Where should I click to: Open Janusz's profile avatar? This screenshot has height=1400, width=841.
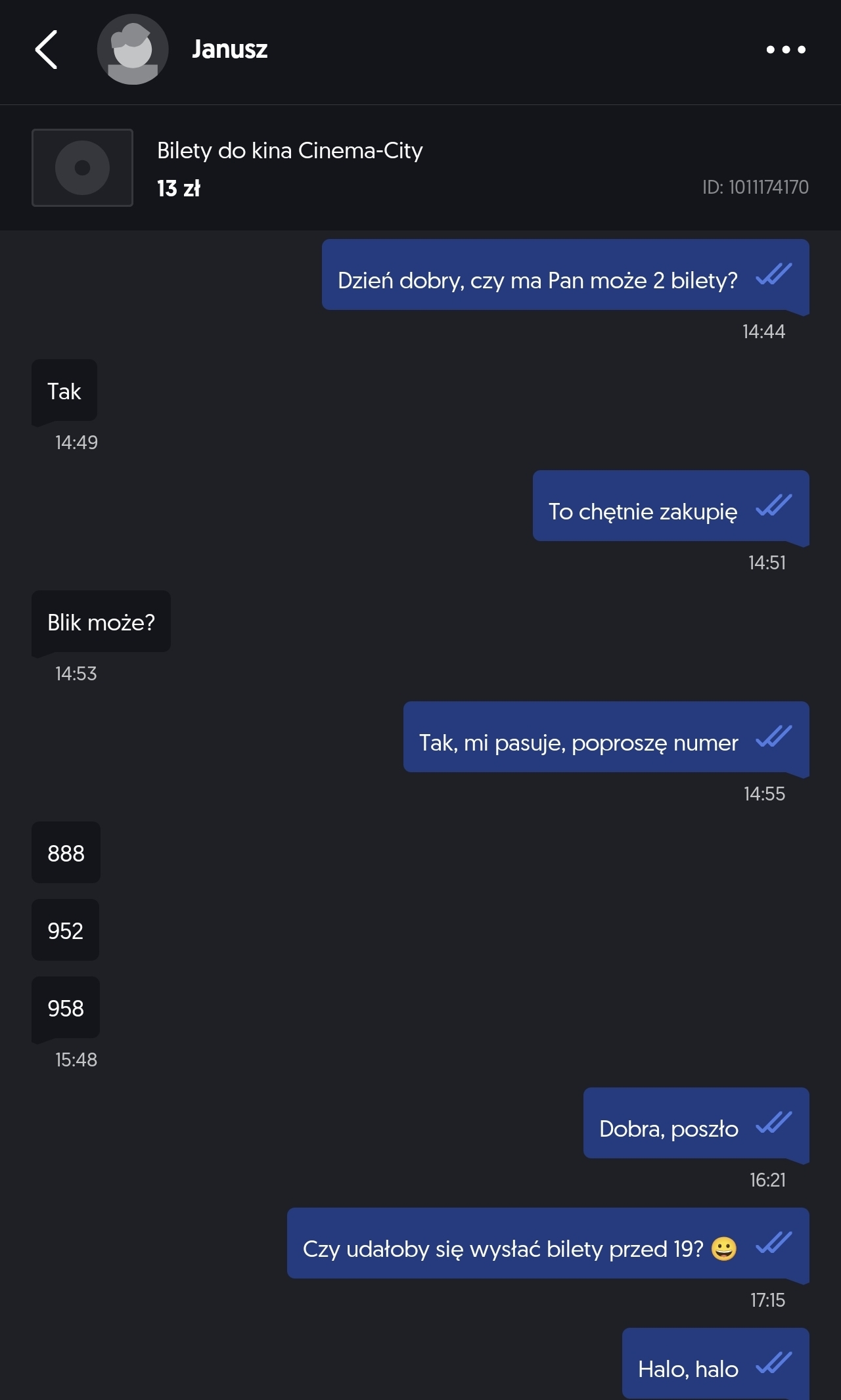(133, 49)
